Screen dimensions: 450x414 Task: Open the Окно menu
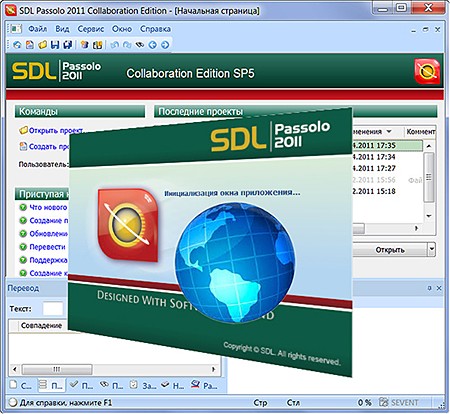coord(122,29)
